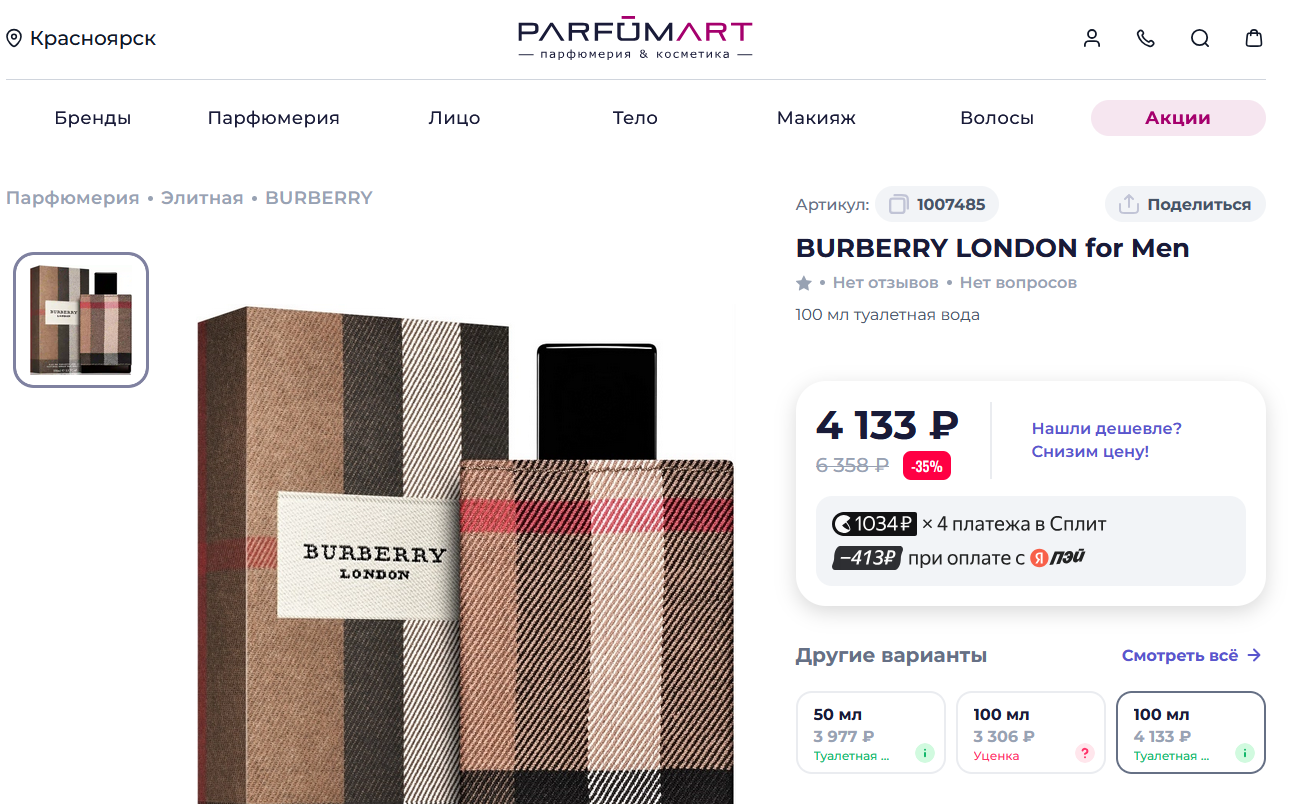Viewport: 1298px width, 804px height.
Task: Open the Акции tab
Action: pos(1178,118)
